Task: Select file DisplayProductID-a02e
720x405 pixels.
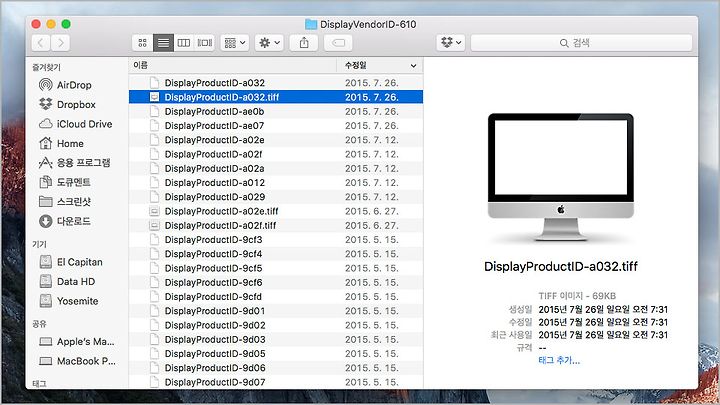Action: (x=276, y=140)
